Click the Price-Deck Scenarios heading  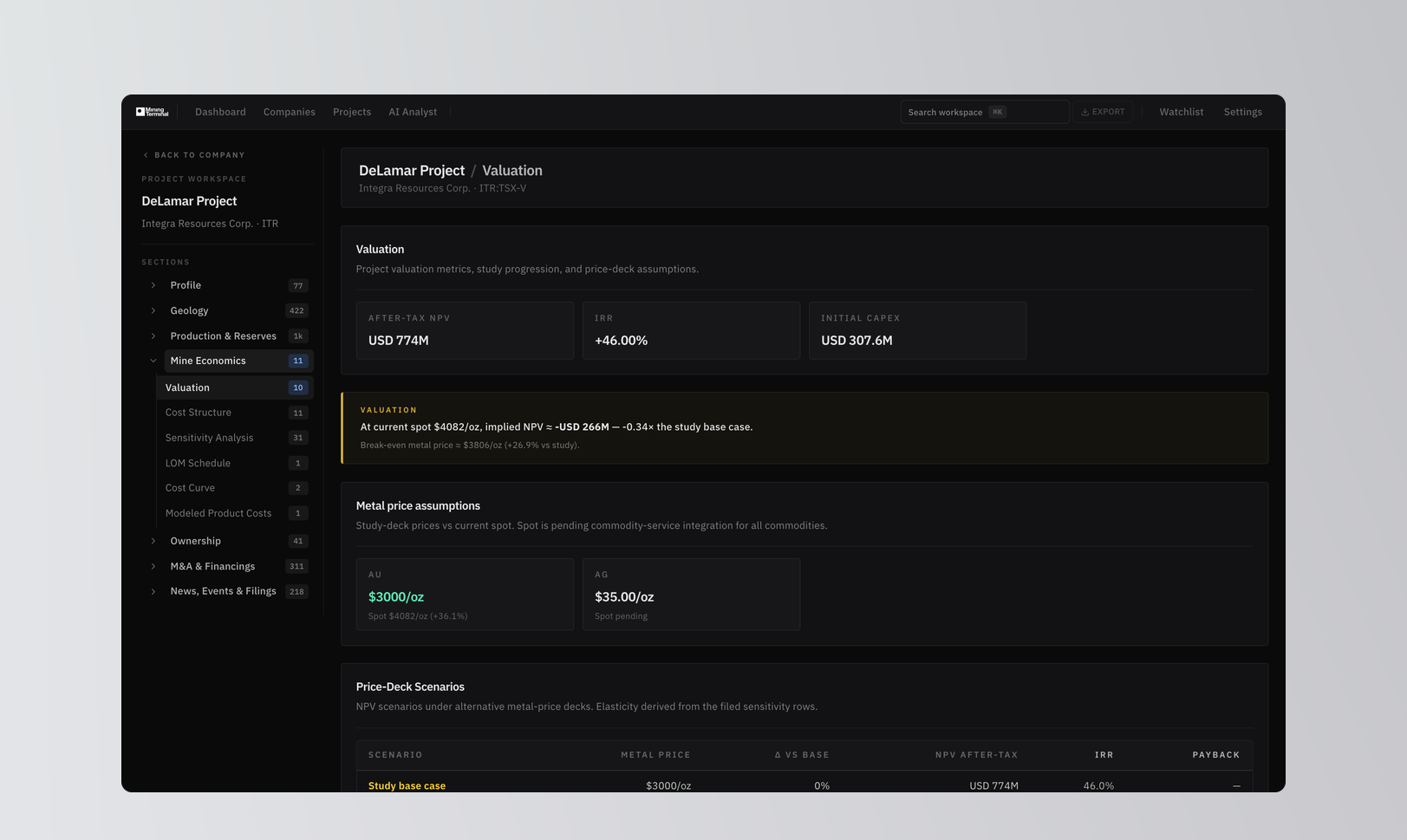[x=410, y=687]
